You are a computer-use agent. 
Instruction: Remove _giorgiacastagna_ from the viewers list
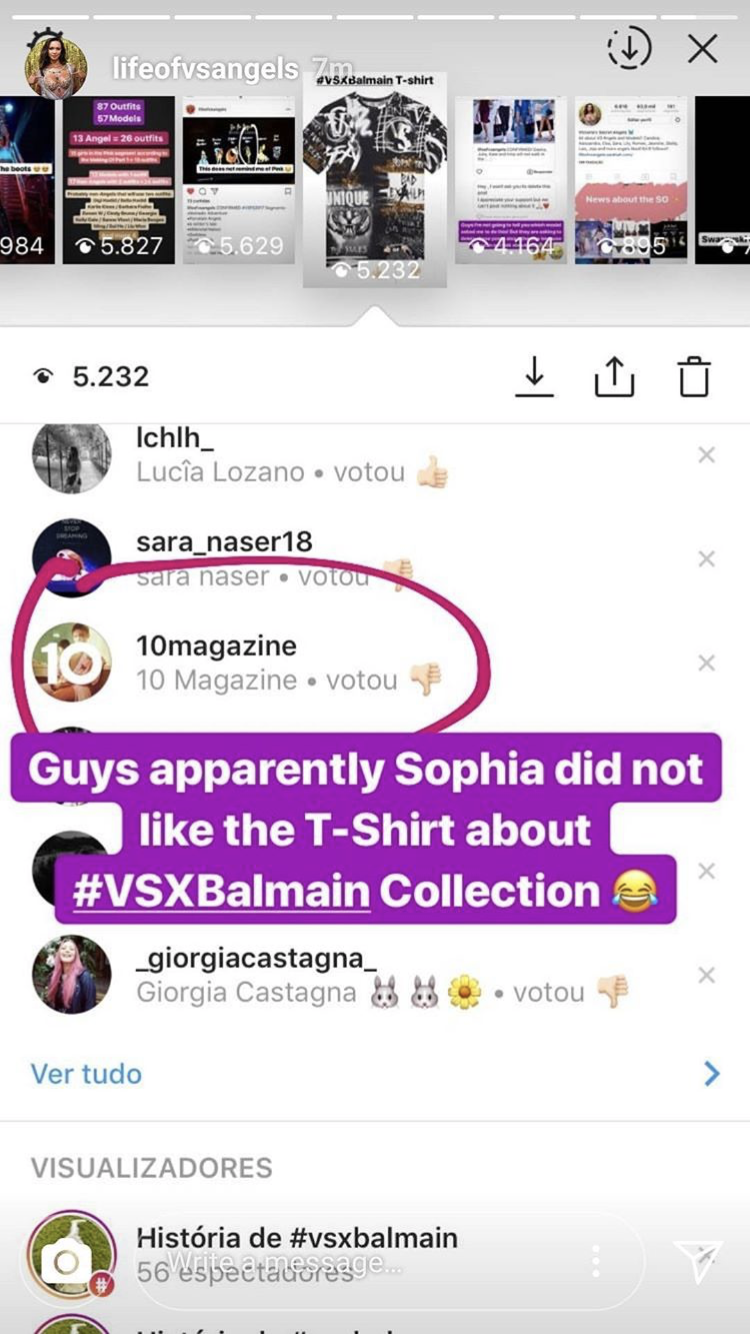click(x=706, y=975)
